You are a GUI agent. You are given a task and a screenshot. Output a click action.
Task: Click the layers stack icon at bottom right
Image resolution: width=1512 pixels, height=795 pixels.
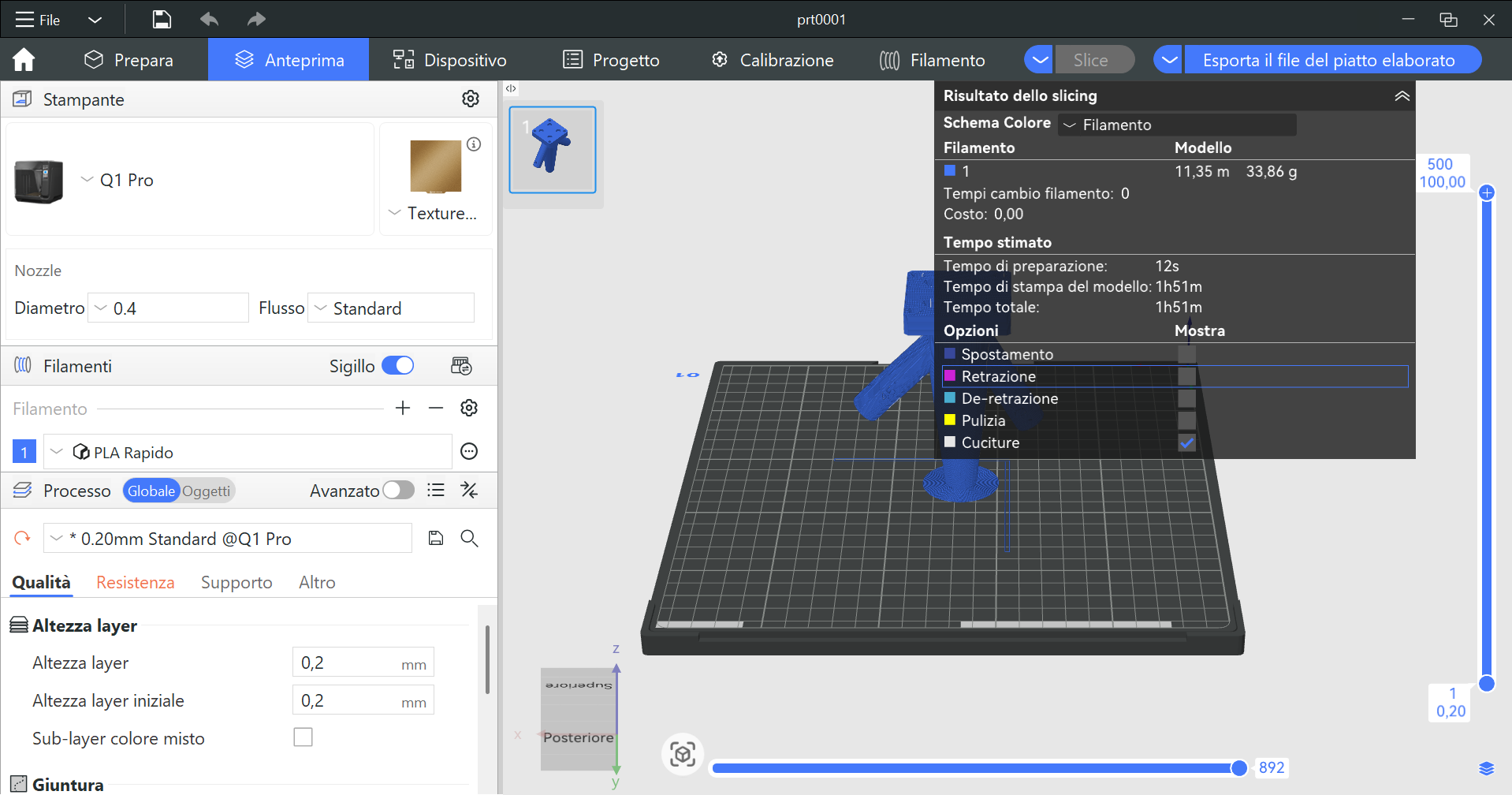coord(1487,769)
